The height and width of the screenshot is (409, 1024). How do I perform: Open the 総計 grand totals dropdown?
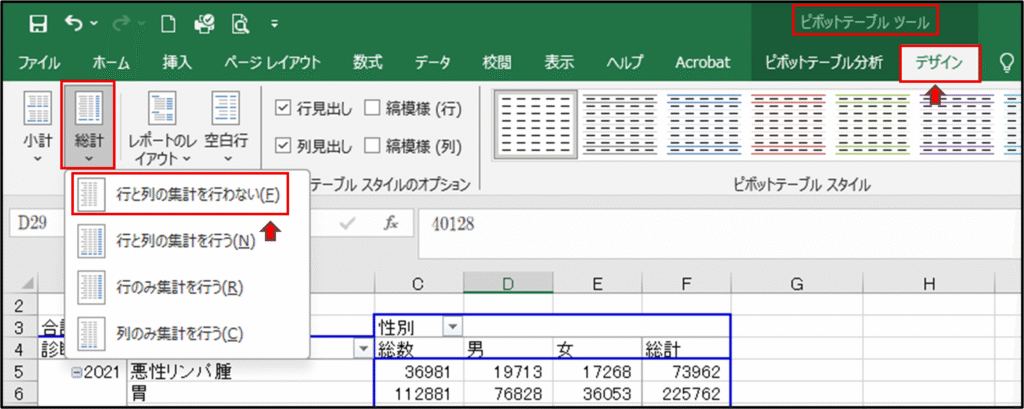click(89, 125)
